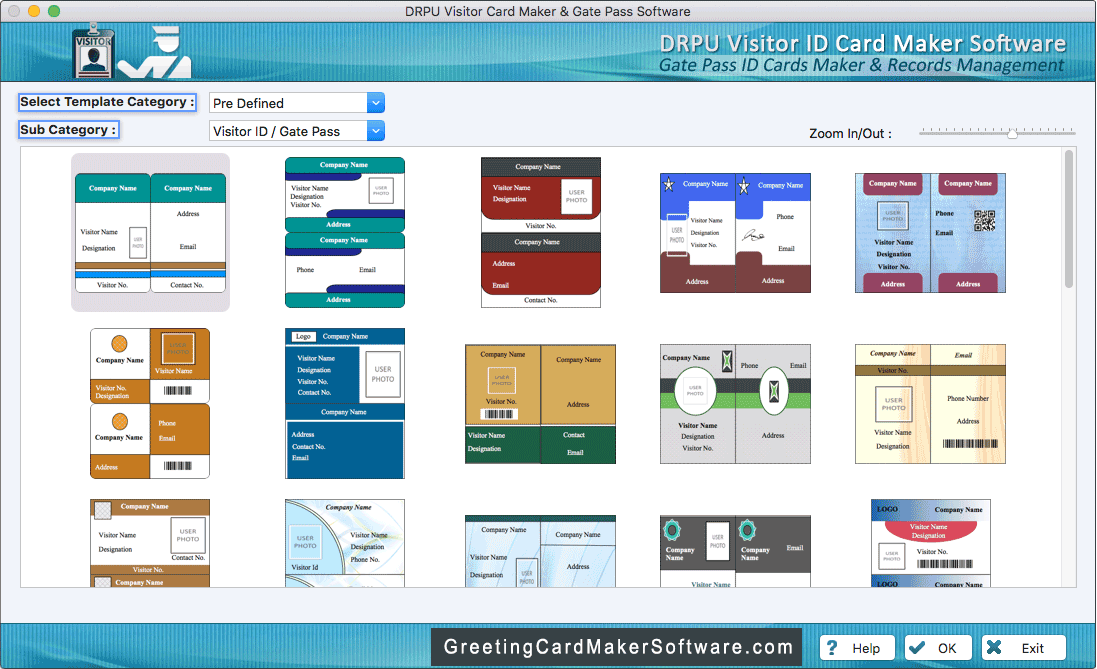This screenshot has width=1097, height=669.
Task: Adjust the Zoom In/Out slider handle
Action: [1012, 133]
